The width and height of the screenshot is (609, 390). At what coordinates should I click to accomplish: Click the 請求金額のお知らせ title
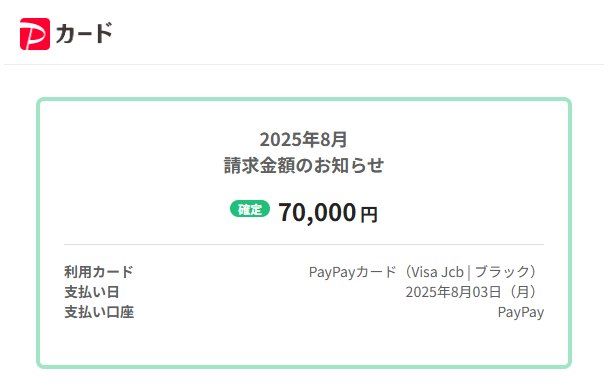coord(304,165)
